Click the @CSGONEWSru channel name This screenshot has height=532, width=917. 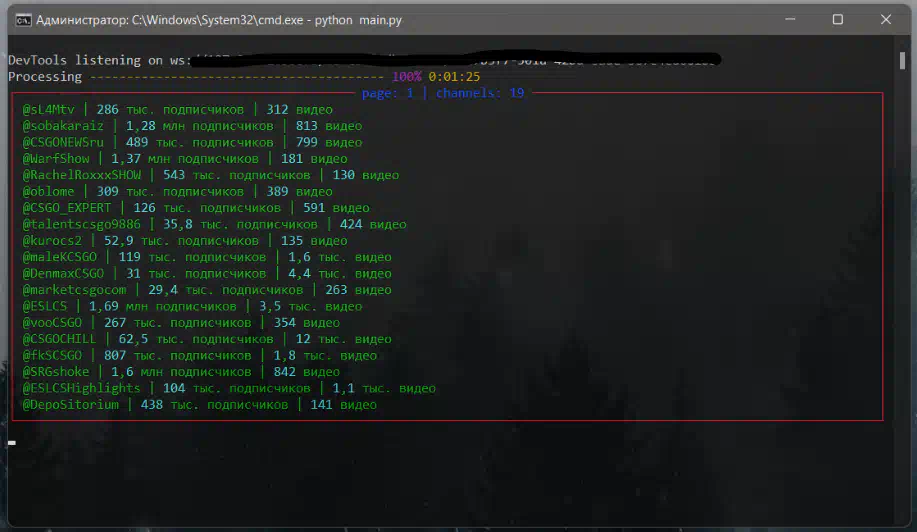(x=63, y=142)
